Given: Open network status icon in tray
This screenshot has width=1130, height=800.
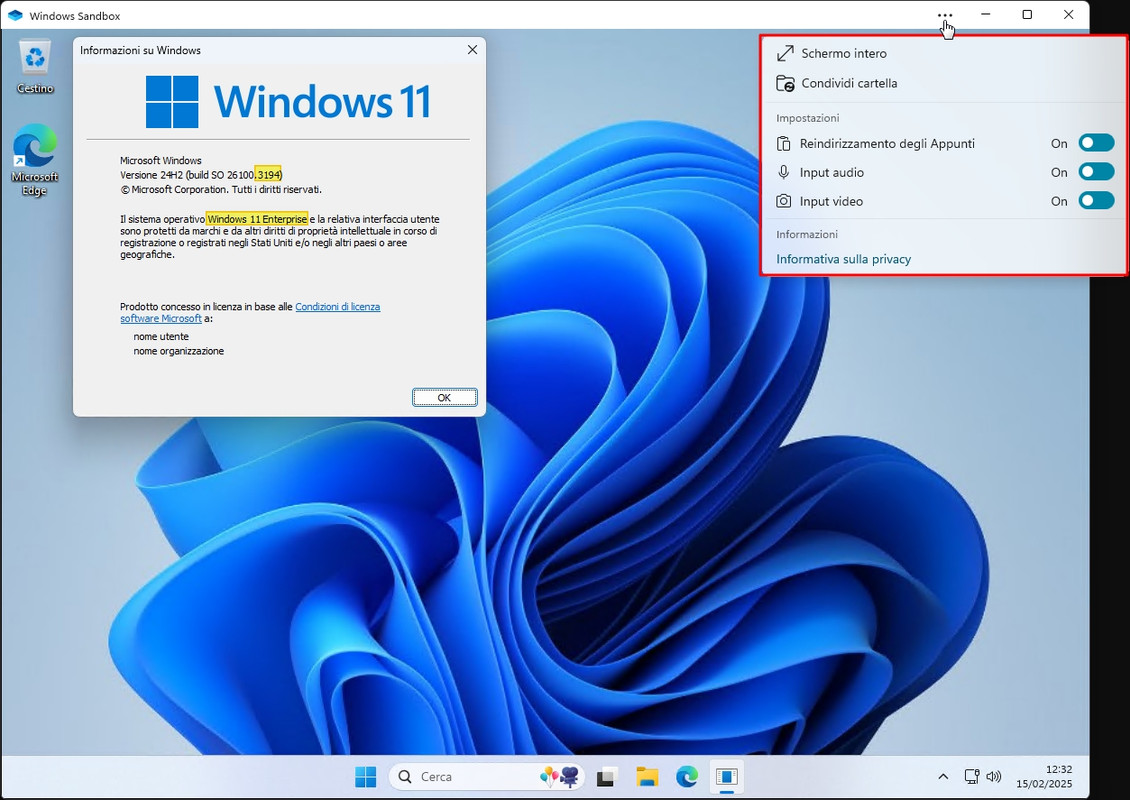Looking at the screenshot, I should [x=971, y=777].
